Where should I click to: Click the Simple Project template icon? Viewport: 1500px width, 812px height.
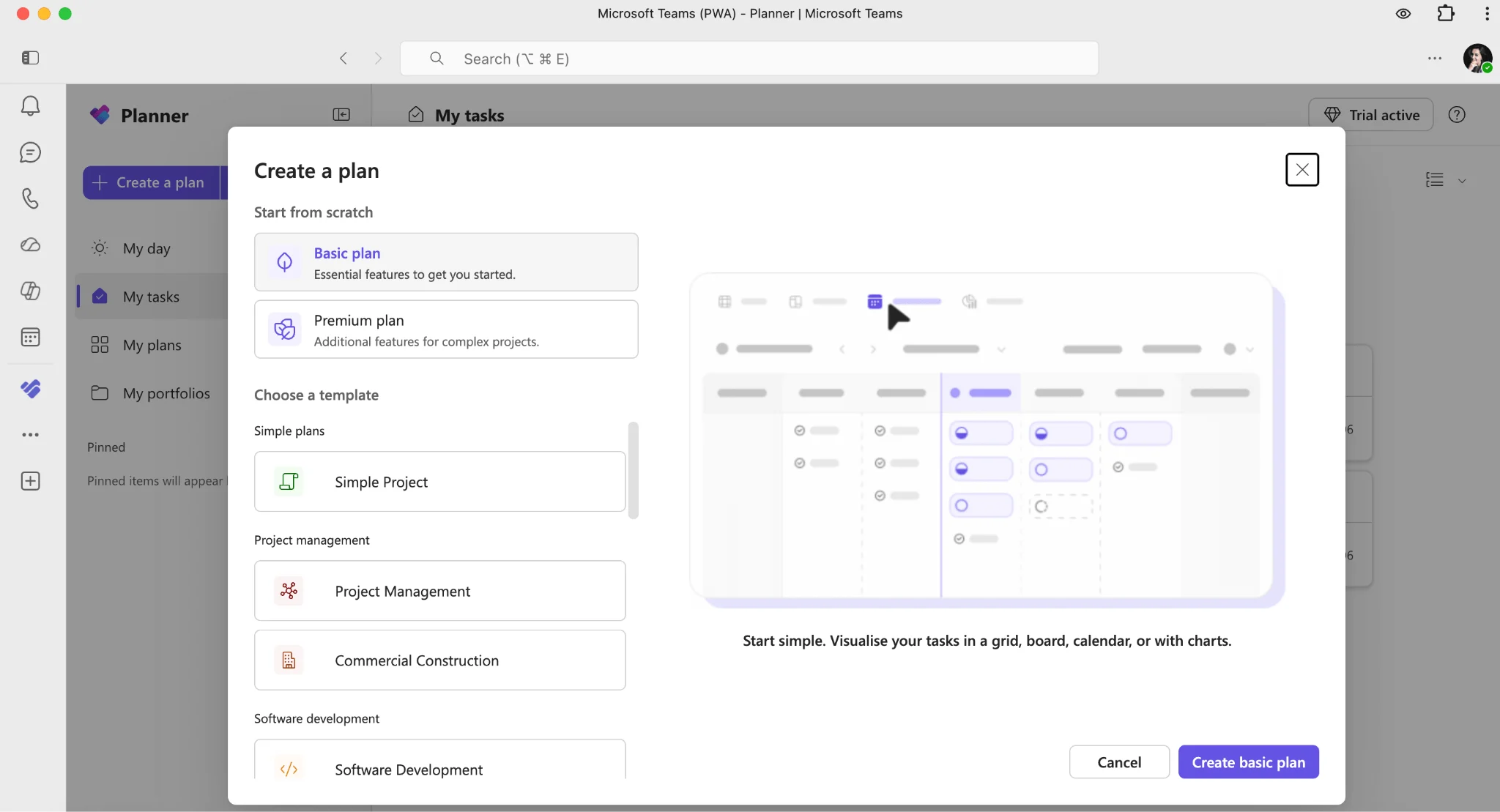pos(289,481)
